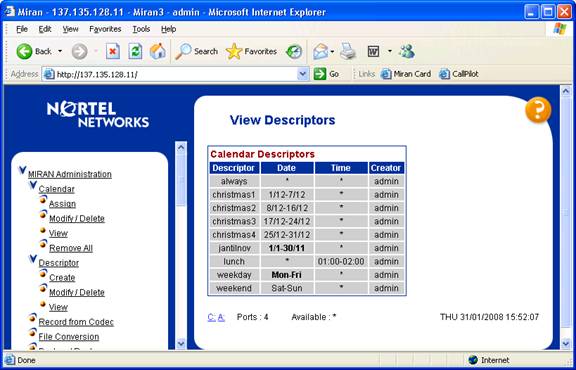
Task: Open the Messenger icon
Action: tap(407, 51)
